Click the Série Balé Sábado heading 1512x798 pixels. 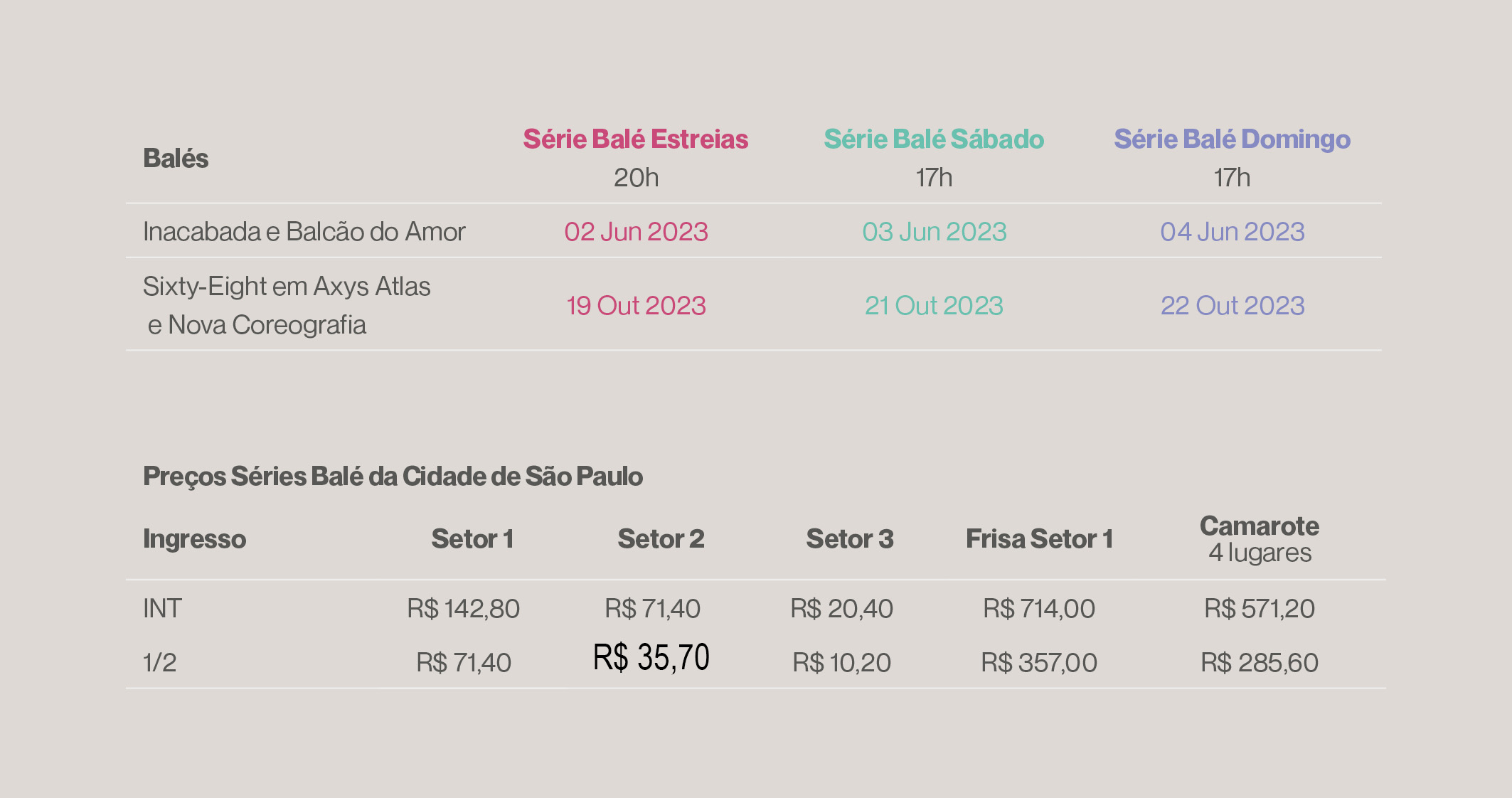point(934,139)
